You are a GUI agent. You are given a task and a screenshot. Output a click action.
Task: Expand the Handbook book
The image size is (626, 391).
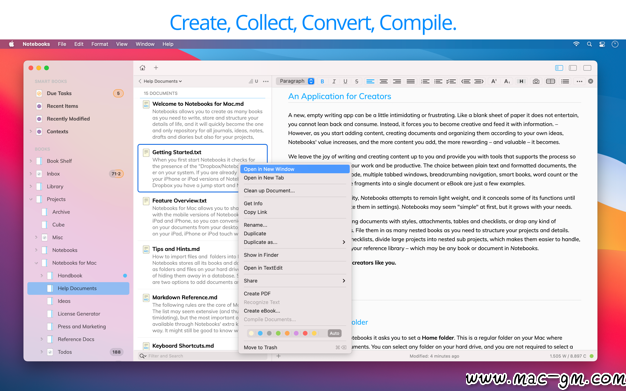[42, 276]
